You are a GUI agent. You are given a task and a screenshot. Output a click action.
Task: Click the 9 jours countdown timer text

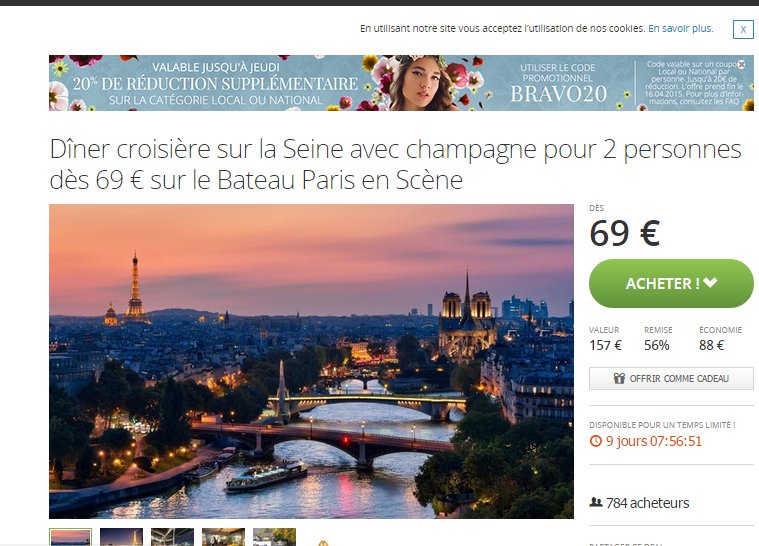pos(653,441)
